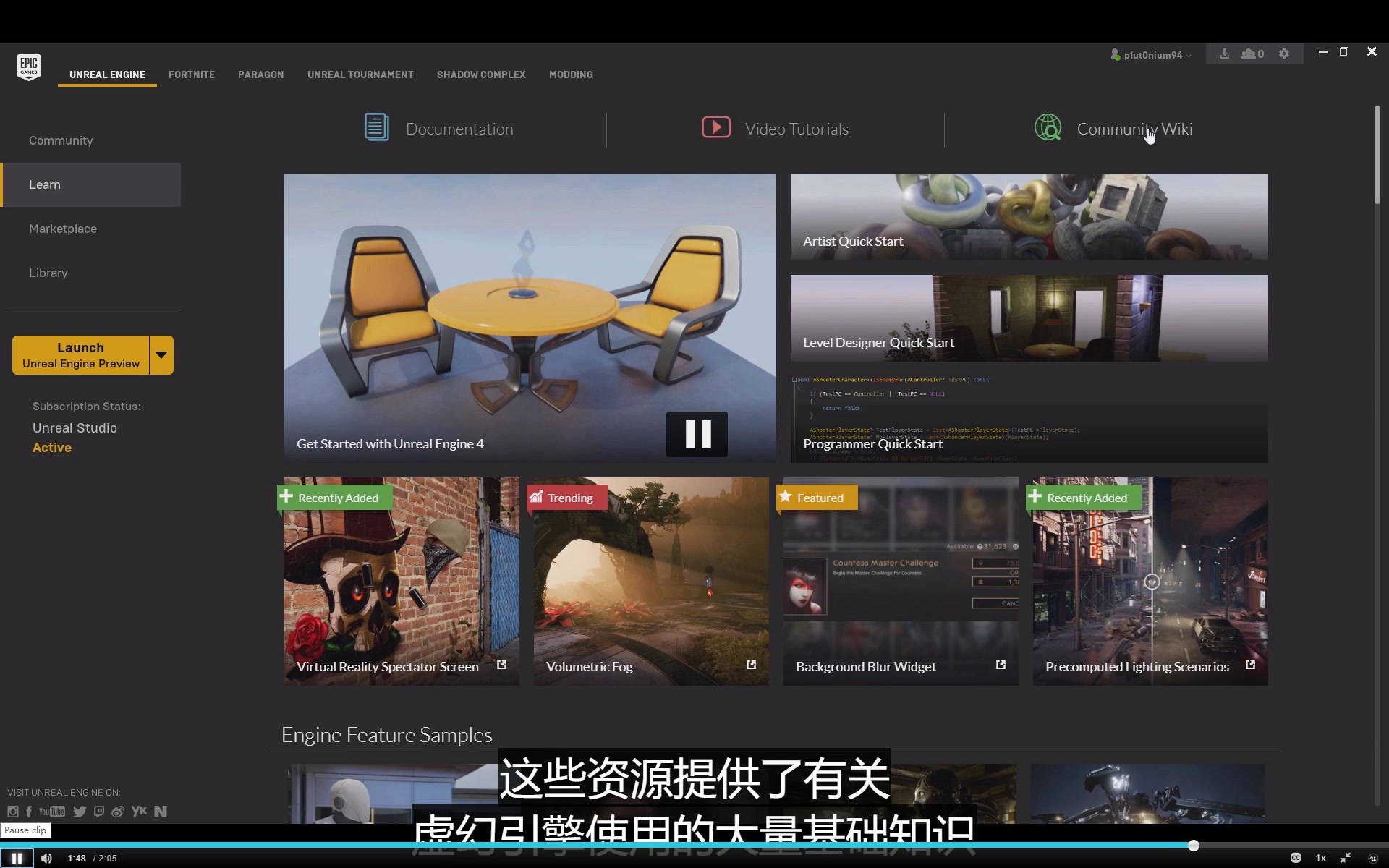Click the 1:48 elapsed time display
The width and height of the screenshot is (1389, 868).
coord(77,859)
